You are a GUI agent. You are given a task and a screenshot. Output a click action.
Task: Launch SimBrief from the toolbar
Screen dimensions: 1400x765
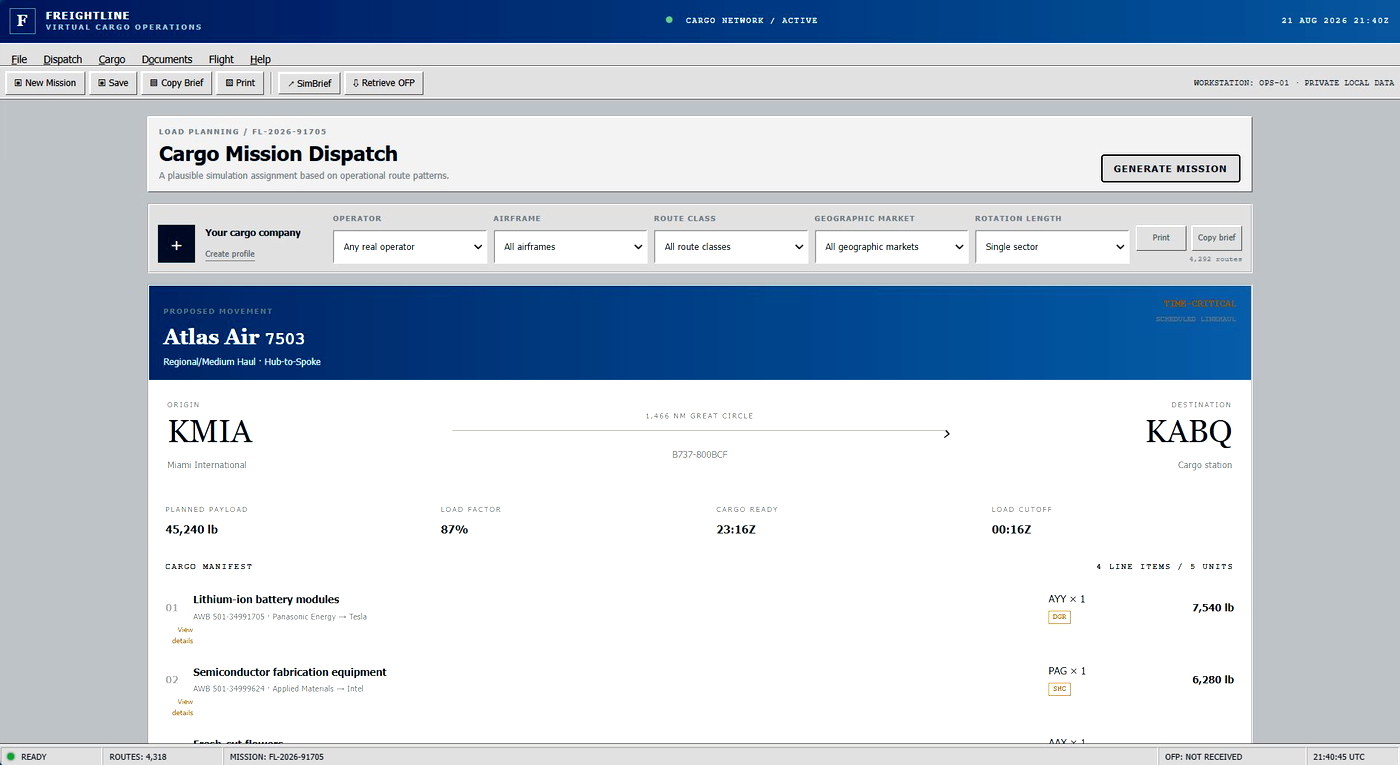(x=309, y=83)
